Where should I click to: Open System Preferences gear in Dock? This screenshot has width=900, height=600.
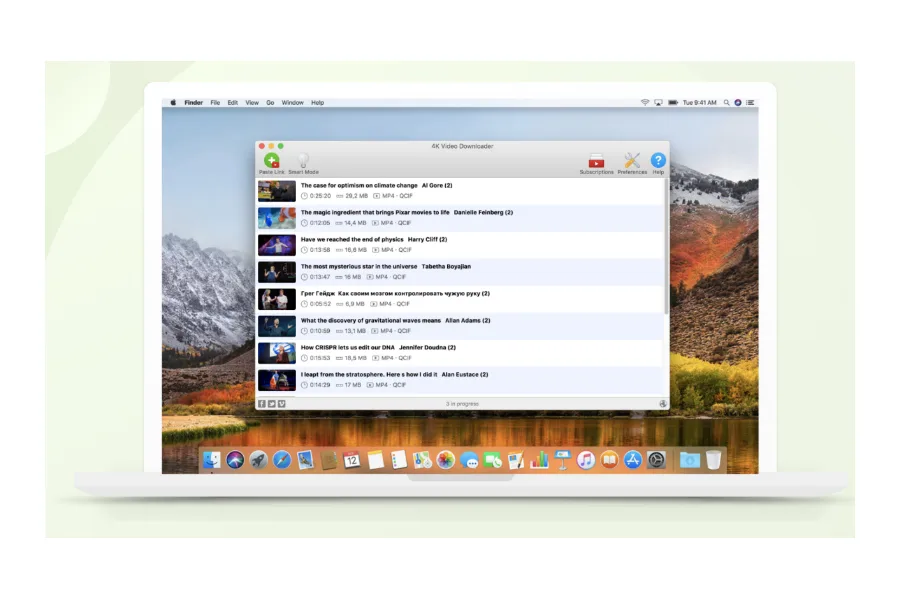click(x=656, y=460)
